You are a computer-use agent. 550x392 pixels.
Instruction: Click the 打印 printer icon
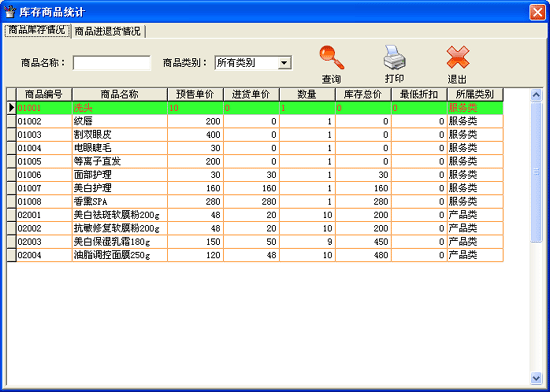(394, 57)
